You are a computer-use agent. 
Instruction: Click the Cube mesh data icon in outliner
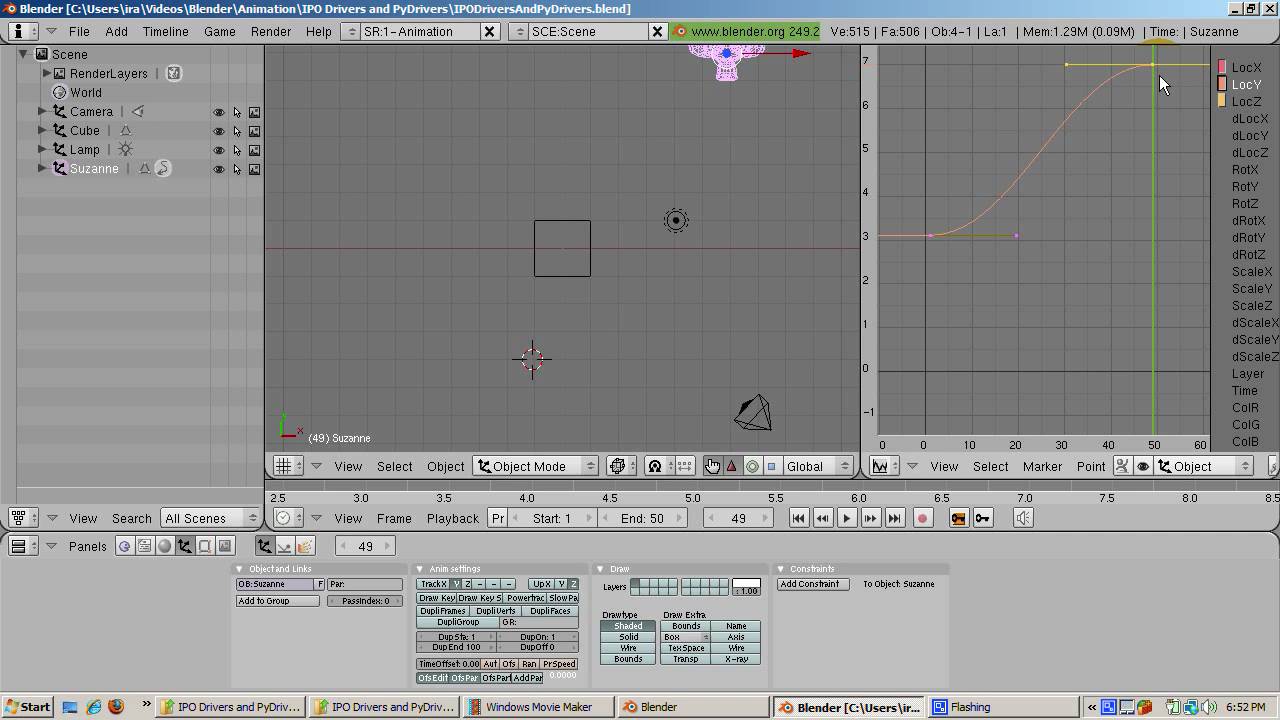125,131
